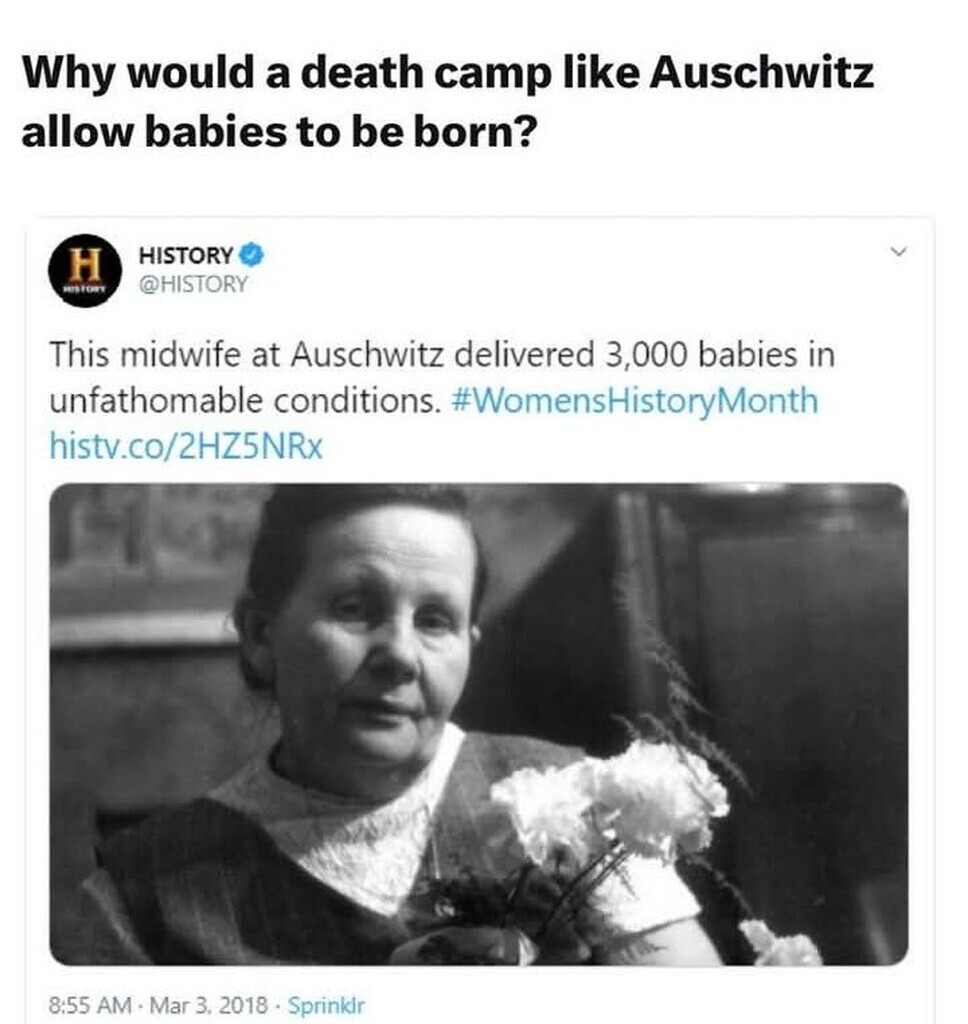
Task: Click the '3,000 babies in' words of the tweet
Action: coord(720,355)
